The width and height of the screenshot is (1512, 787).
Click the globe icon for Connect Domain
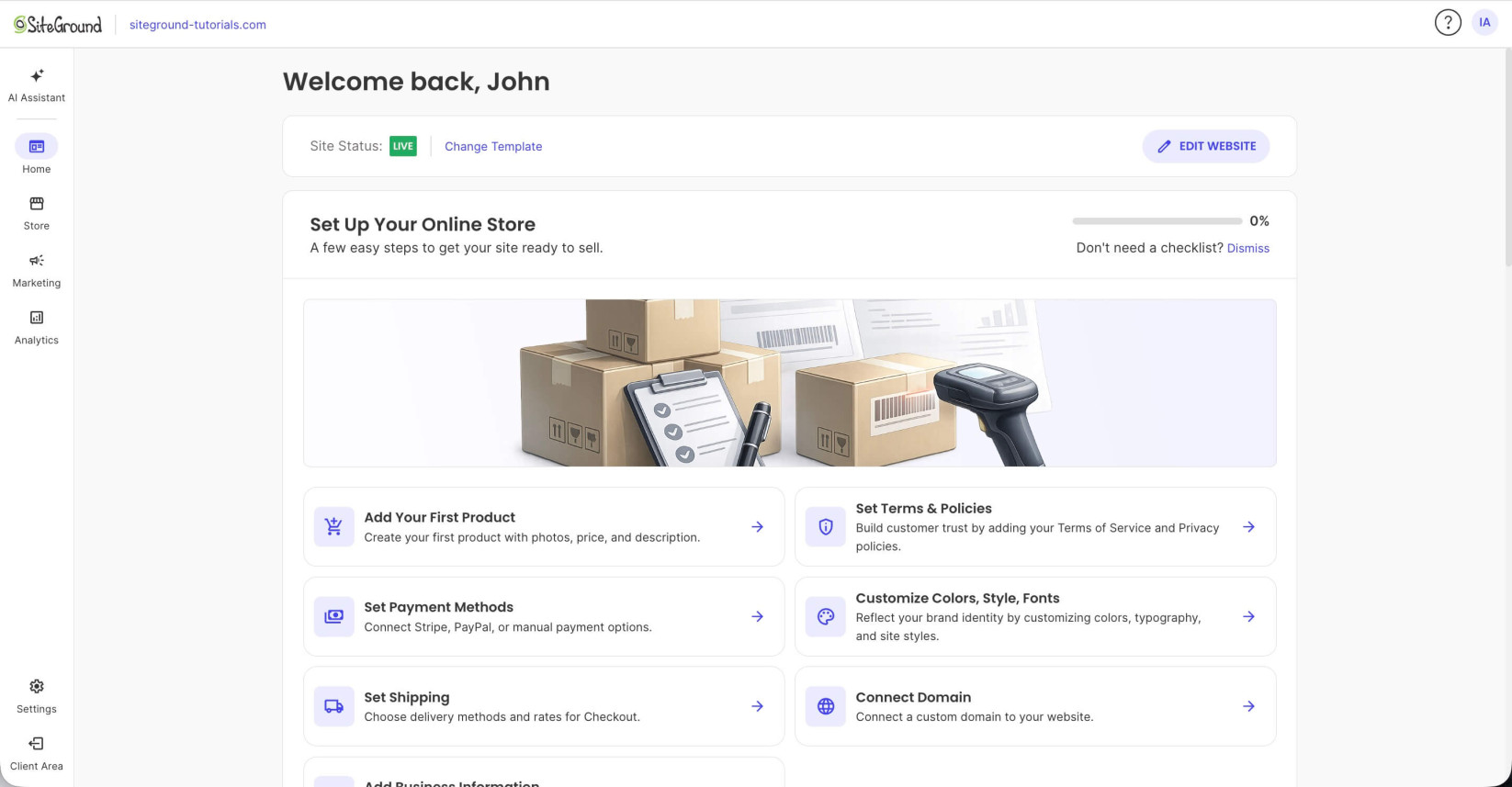click(826, 706)
